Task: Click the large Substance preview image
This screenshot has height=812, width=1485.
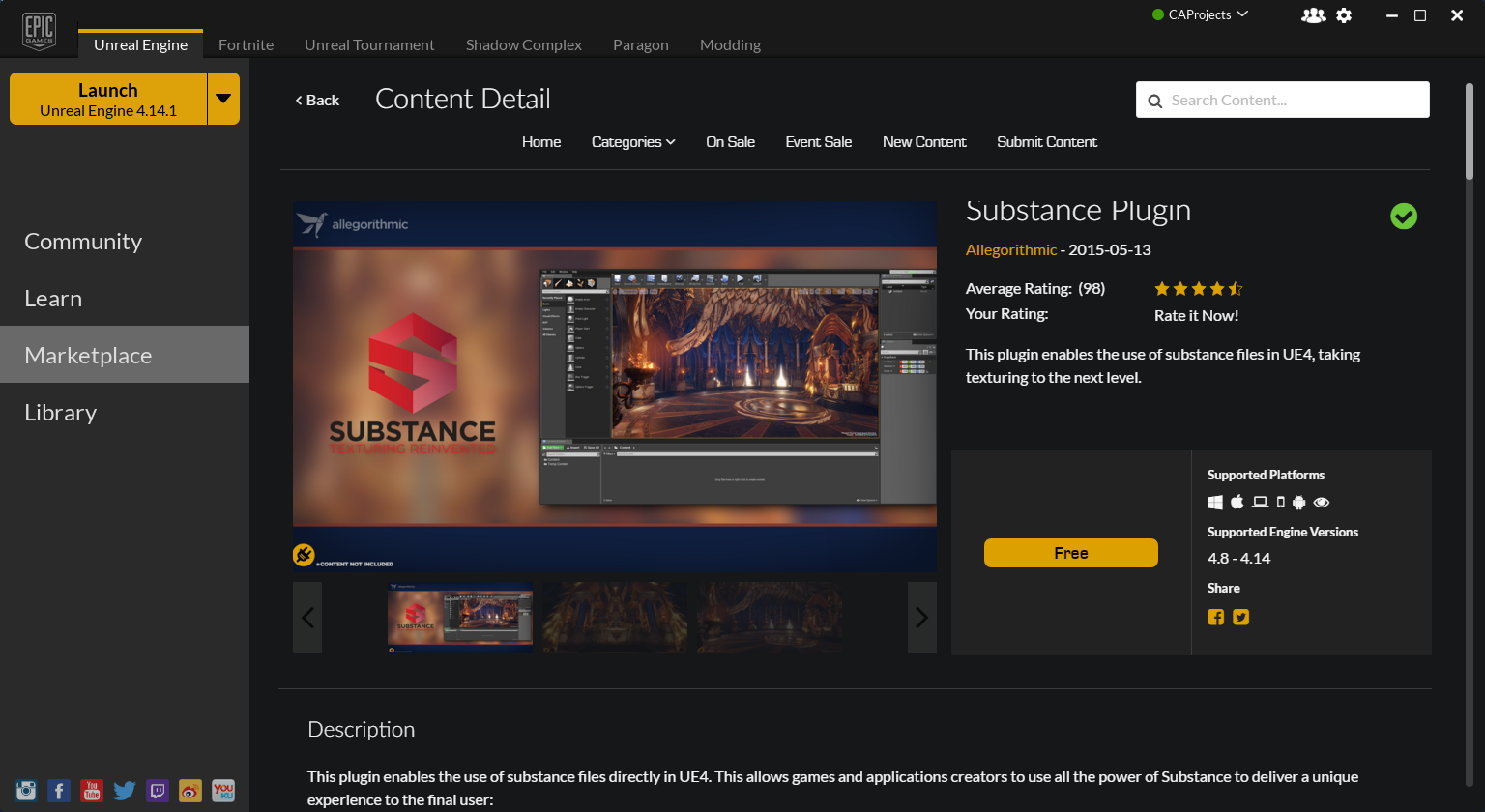Action: click(615, 387)
